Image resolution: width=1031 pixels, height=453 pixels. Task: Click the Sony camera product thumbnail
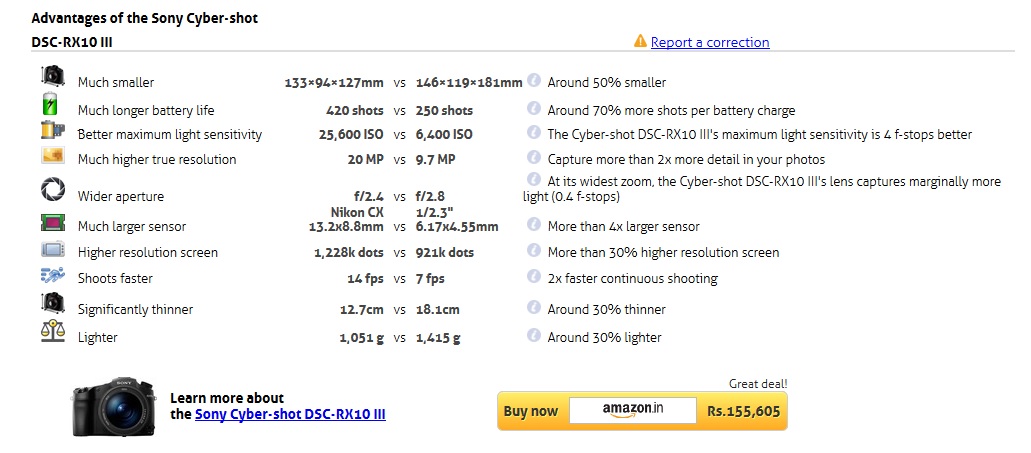(x=114, y=406)
